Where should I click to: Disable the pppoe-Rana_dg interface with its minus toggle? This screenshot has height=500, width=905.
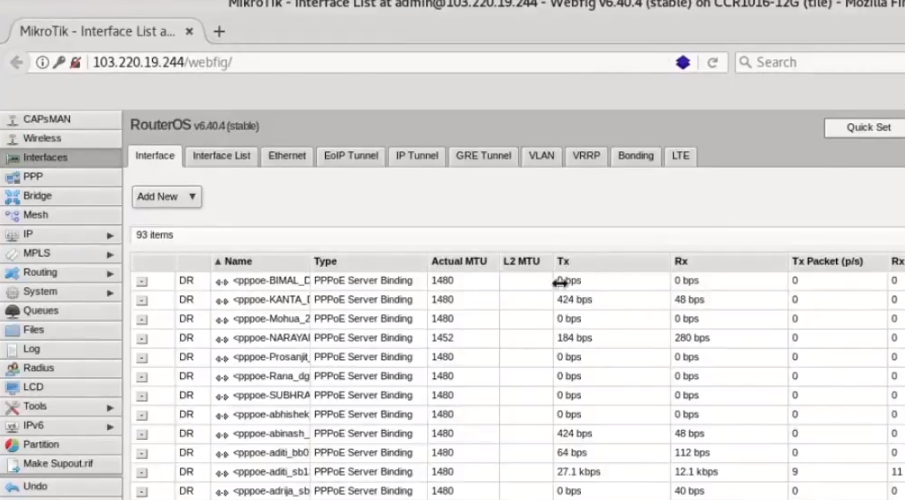[x=142, y=377]
